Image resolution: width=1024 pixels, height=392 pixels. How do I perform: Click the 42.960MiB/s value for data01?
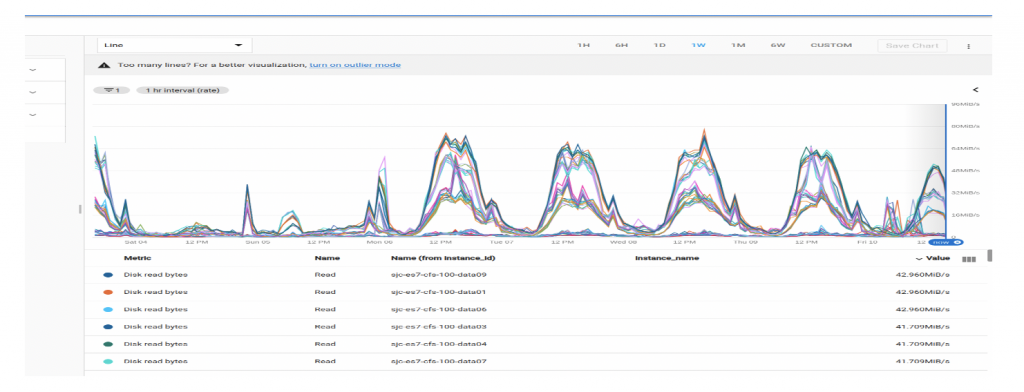tap(922, 292)
